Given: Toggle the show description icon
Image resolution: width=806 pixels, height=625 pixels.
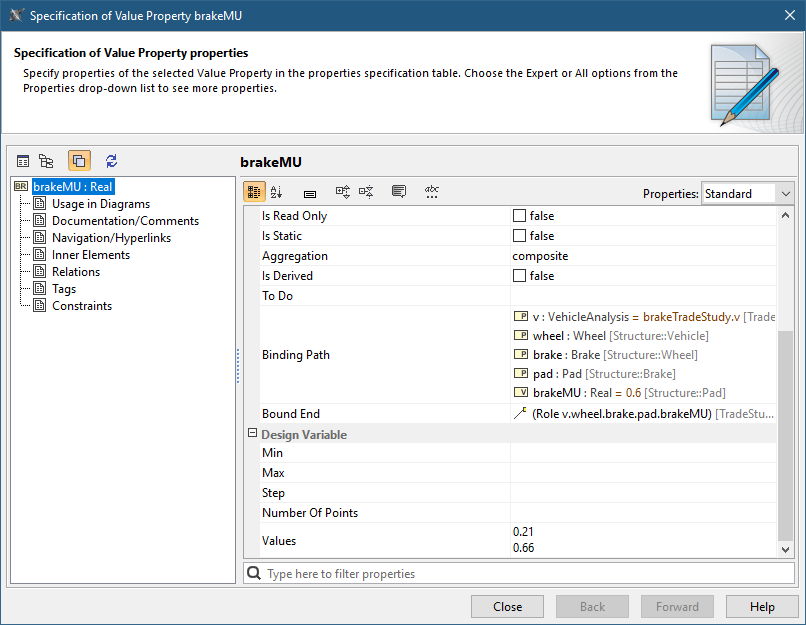Looking at the screenshot, I should click(399, 192).
